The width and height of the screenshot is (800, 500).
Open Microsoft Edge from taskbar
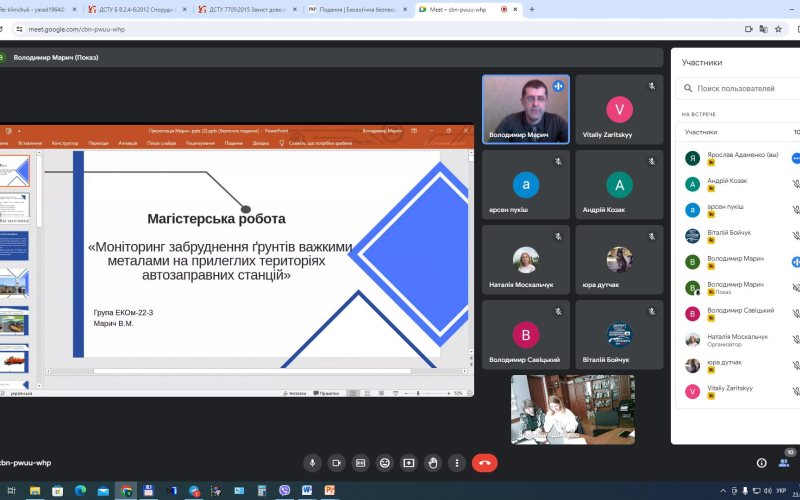tap(80, 491)
